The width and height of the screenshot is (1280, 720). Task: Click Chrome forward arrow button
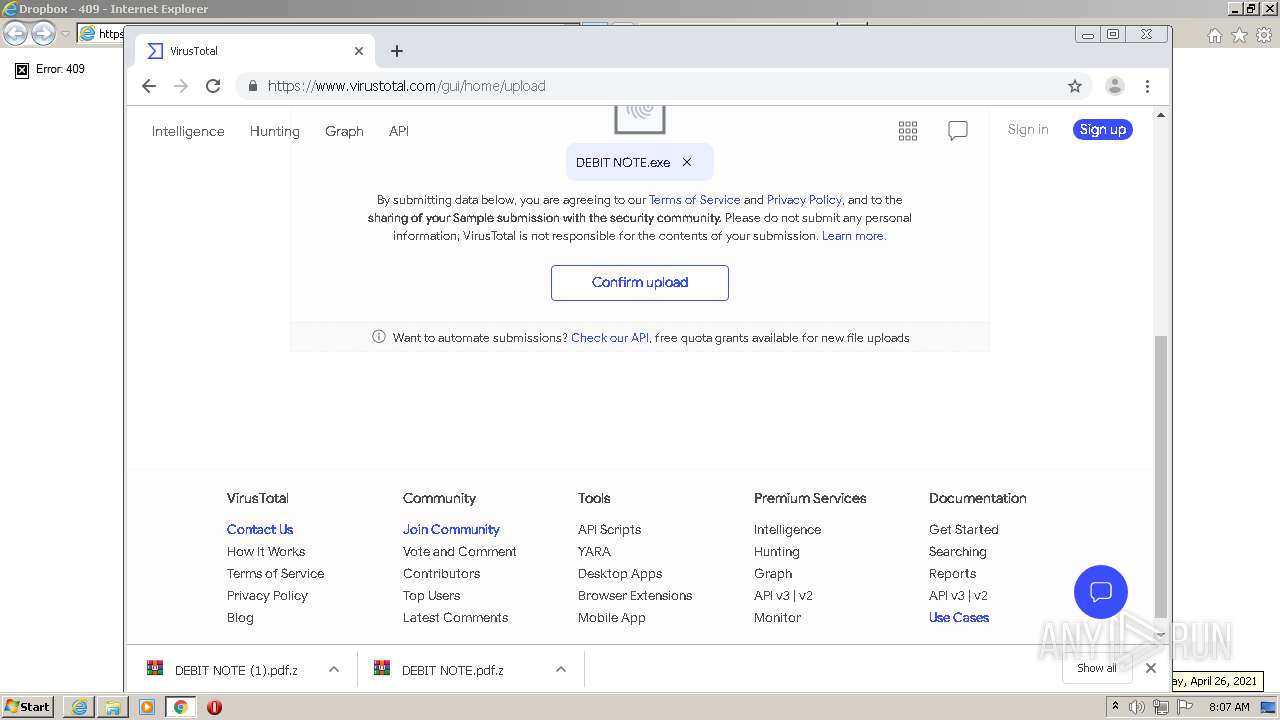click(181, 86)
